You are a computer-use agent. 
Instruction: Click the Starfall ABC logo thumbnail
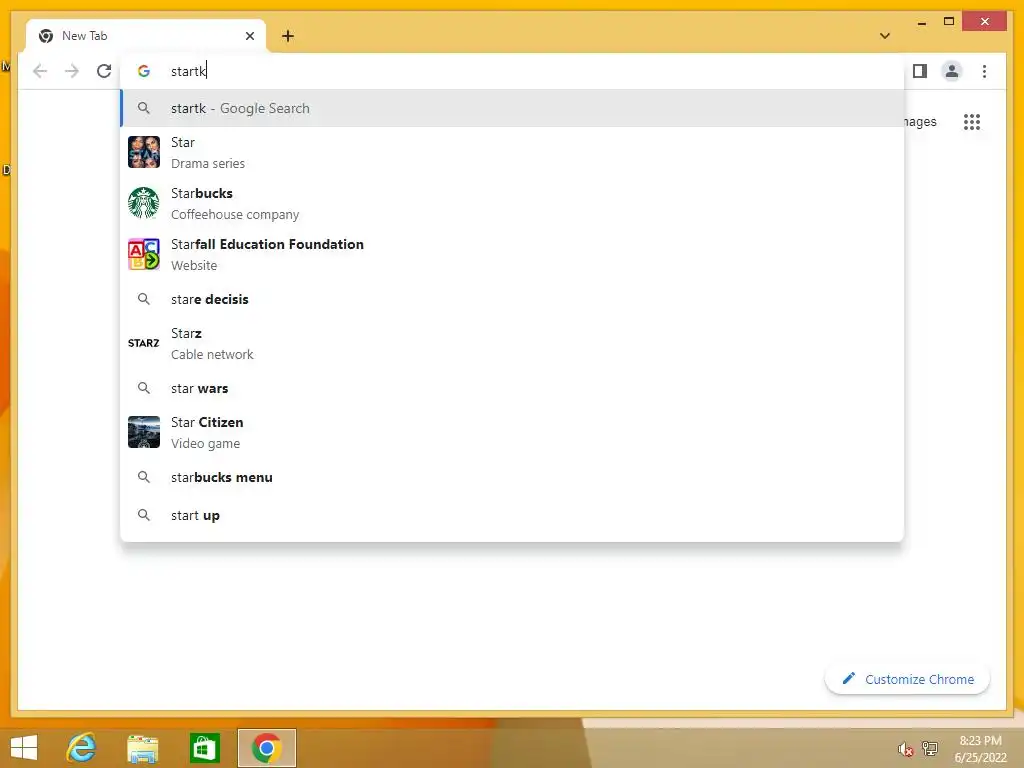click(144, 254)
